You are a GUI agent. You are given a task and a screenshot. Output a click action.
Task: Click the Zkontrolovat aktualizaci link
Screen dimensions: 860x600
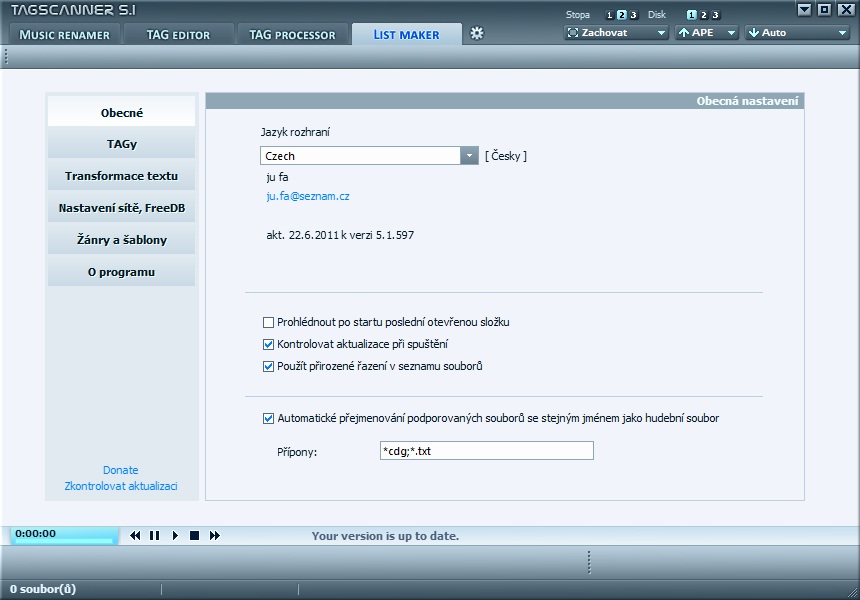[121, 486]
